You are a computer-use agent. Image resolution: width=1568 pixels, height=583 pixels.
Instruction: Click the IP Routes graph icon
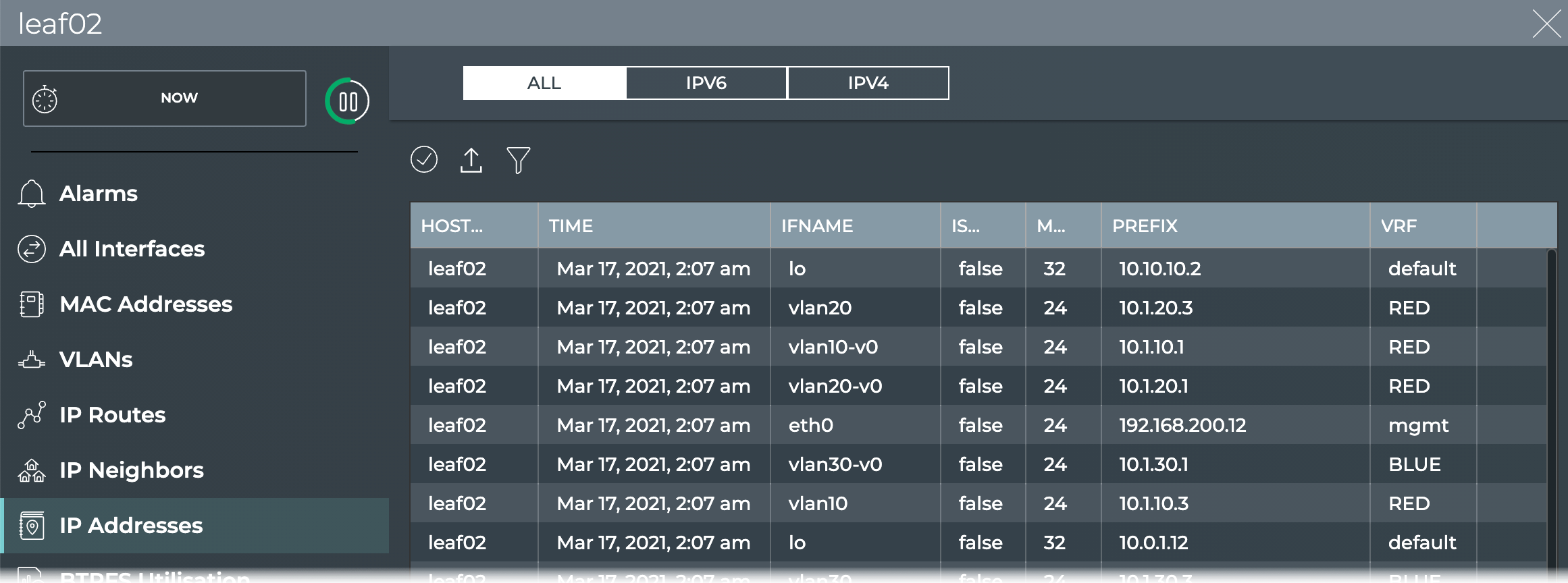(32, 415)
